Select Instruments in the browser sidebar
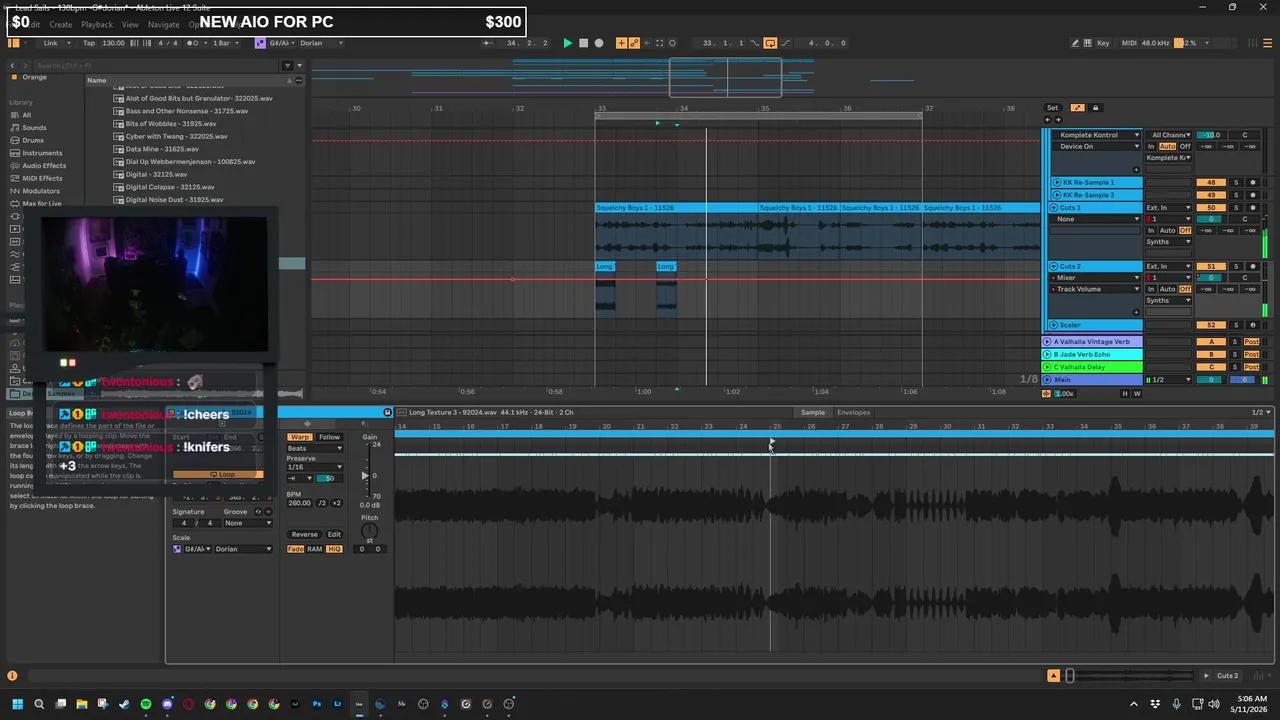1280x720 pixels. (42, 153)
